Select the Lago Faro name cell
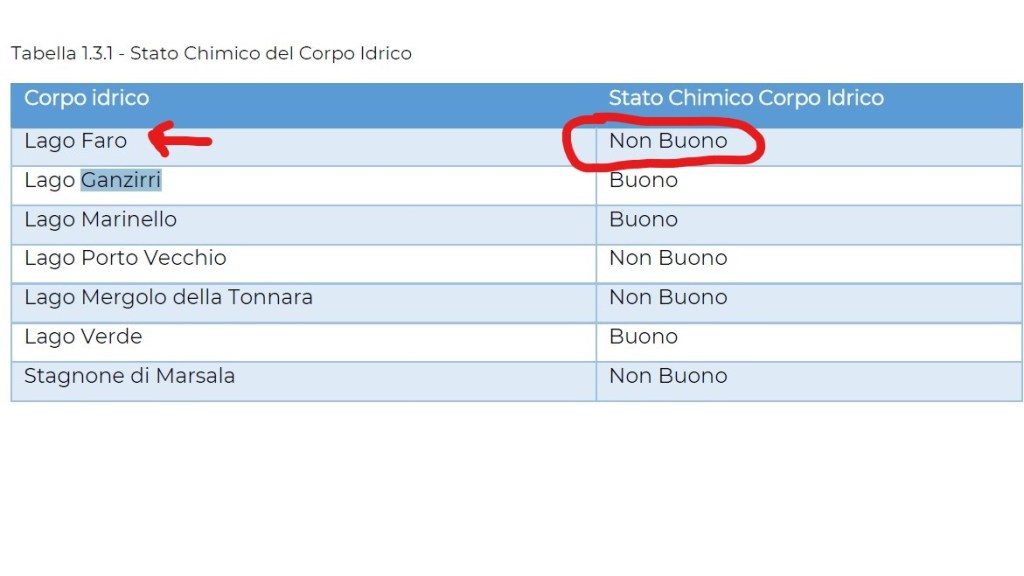 point(76,141)
